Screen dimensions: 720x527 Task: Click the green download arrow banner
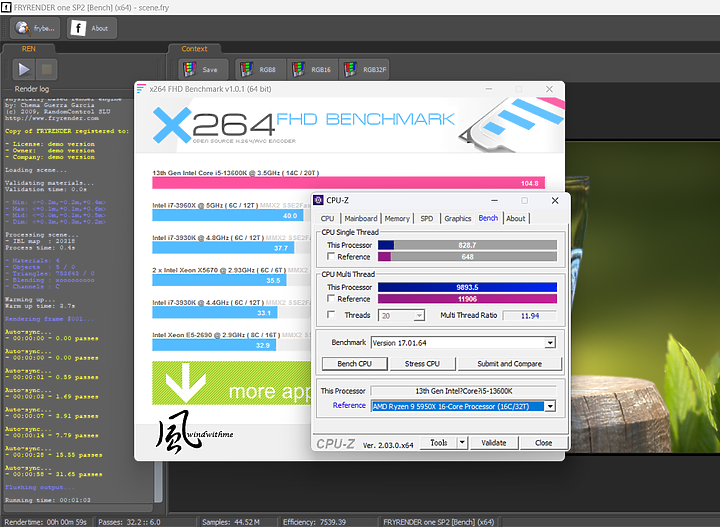pyautogui.click(x=231, y=383)
